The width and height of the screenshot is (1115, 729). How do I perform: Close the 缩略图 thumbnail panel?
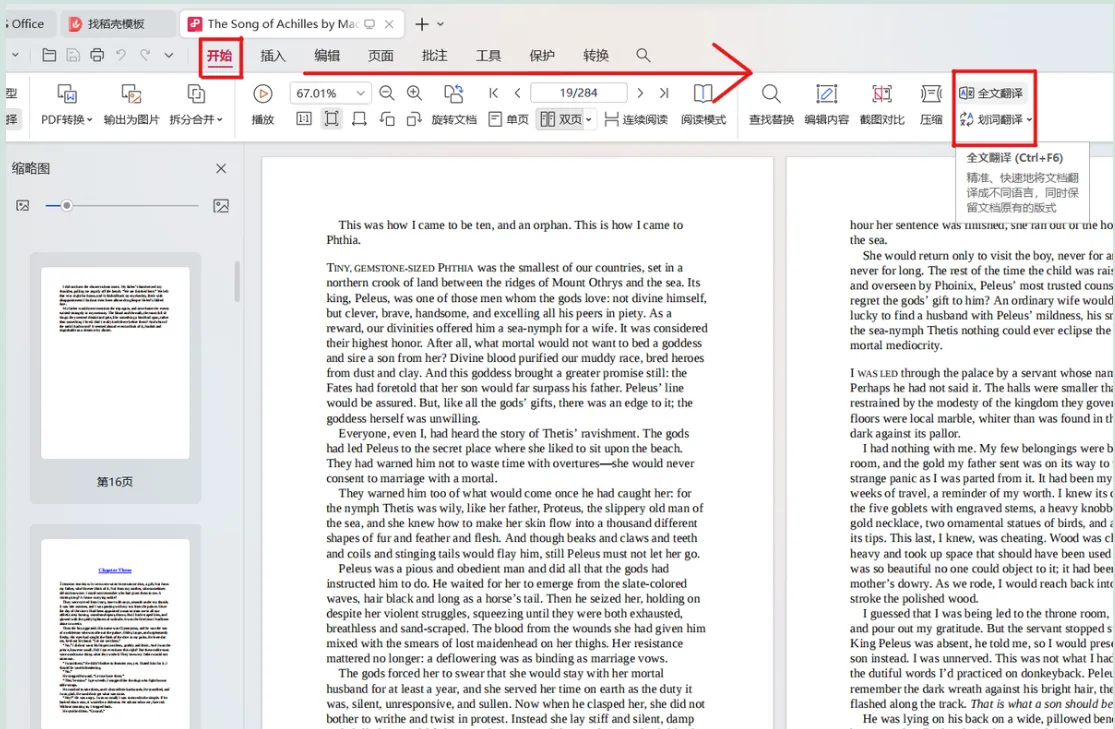pyautogui.click(x=221, y=169)
